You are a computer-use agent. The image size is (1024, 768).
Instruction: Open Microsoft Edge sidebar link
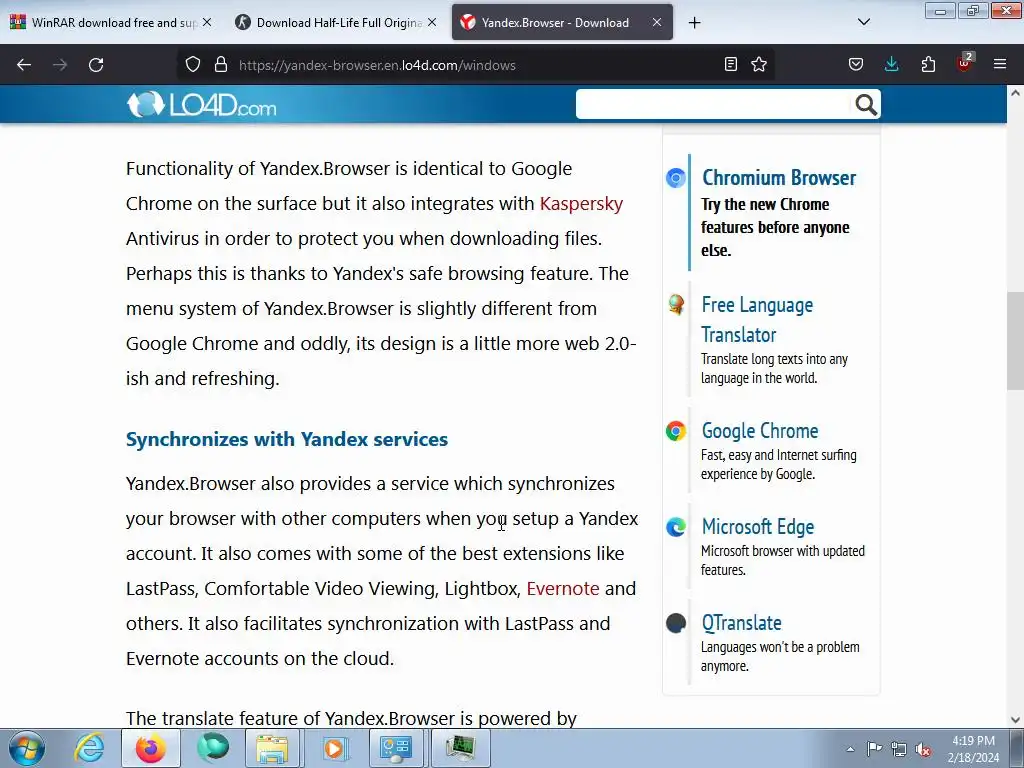pyautogui.click(x=758, y=526)
